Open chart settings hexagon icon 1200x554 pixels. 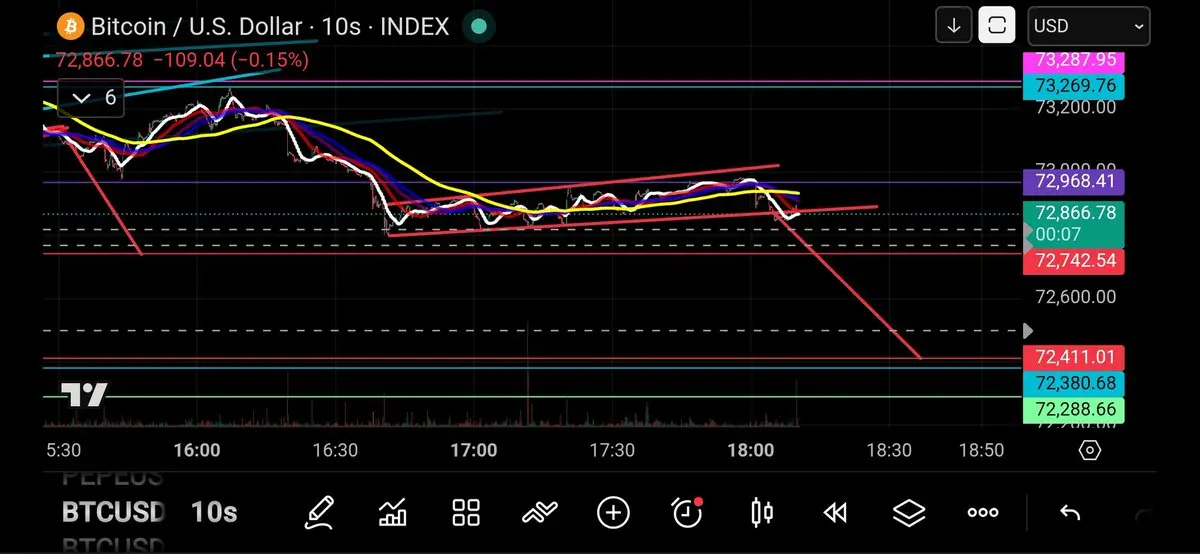[1089, 450]
